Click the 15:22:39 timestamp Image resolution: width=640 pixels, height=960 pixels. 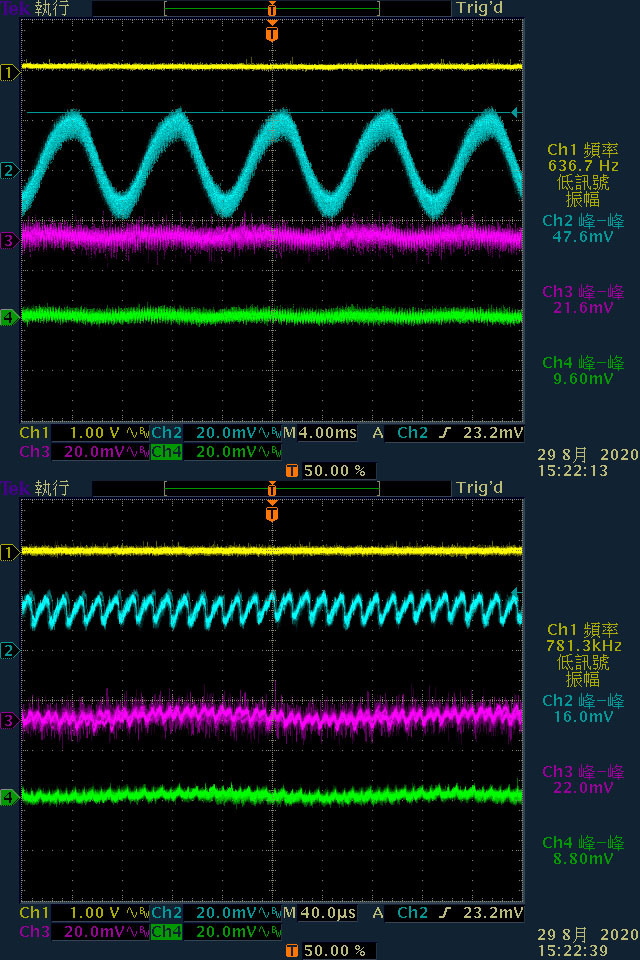point(573,951)
